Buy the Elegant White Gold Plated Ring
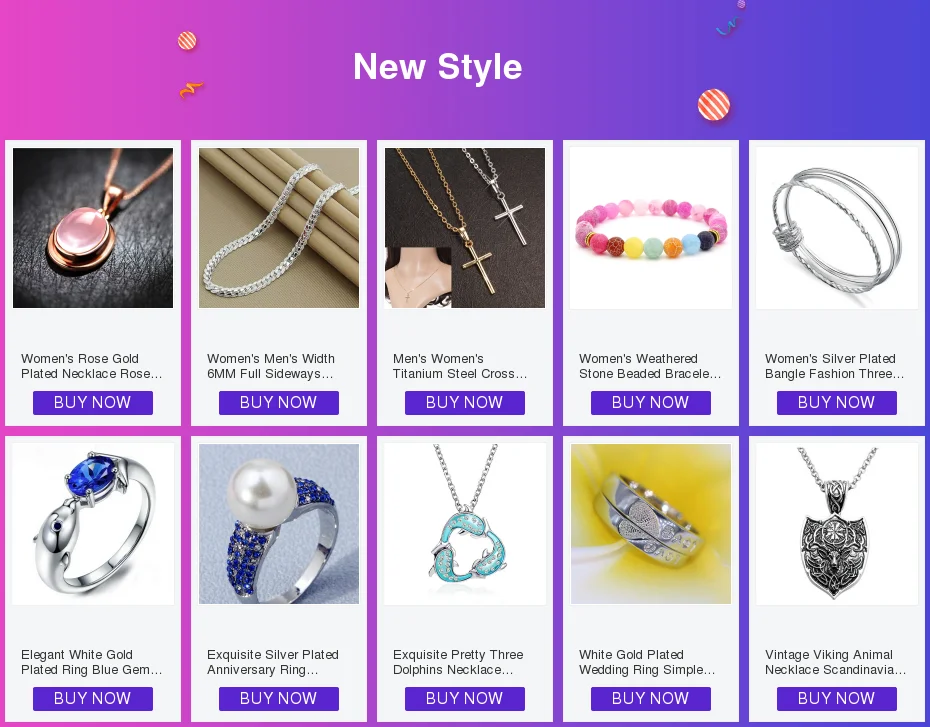Screen dimensions: 930x727 point(93,699)
